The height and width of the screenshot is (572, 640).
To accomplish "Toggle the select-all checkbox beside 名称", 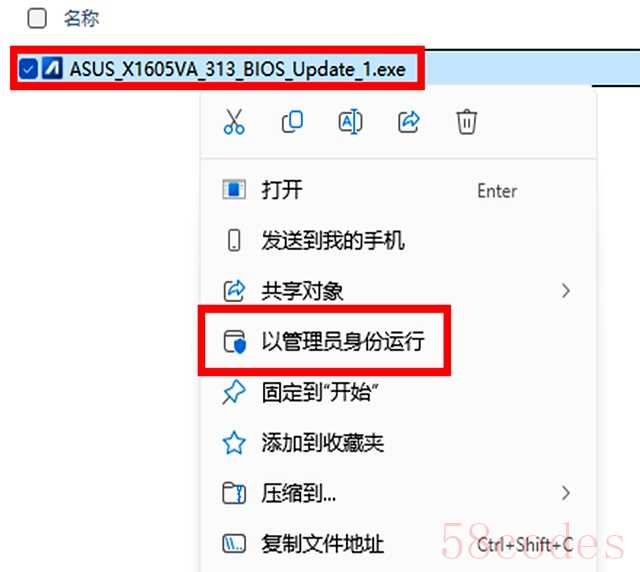I will (x=37, y=19).
